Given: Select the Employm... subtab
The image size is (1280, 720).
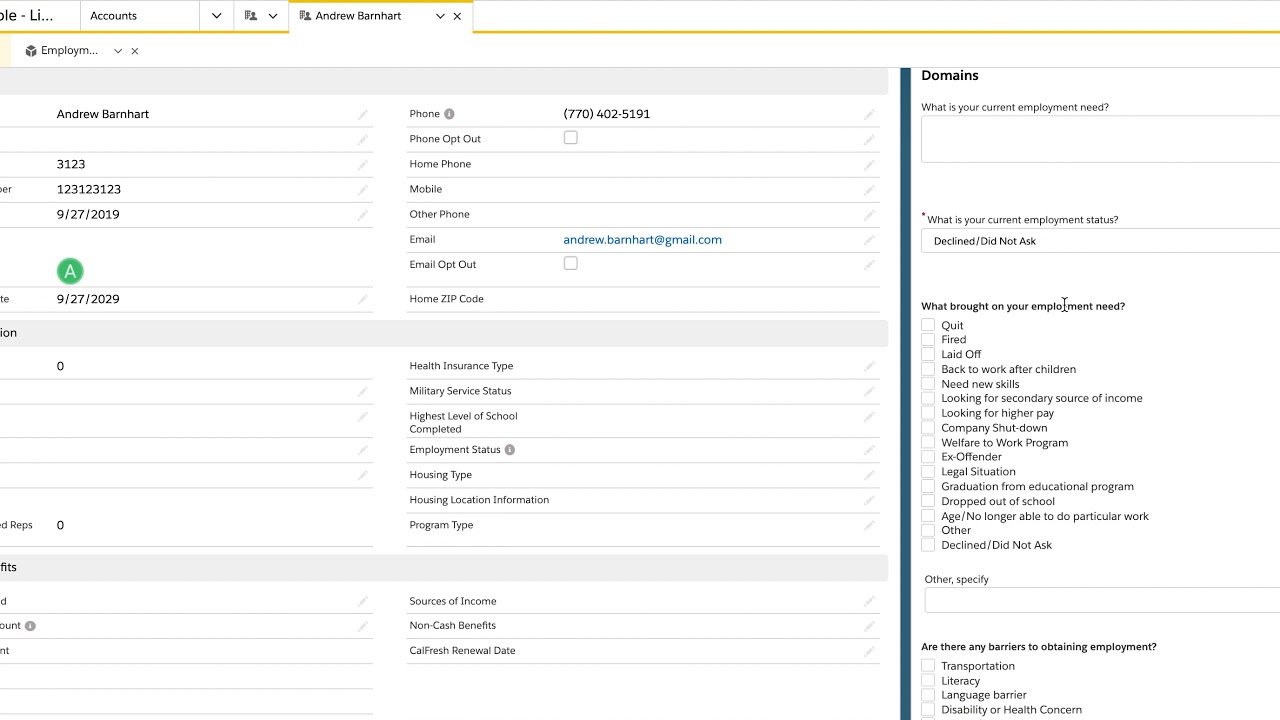Looking at the screenshot, I should 69,51.
